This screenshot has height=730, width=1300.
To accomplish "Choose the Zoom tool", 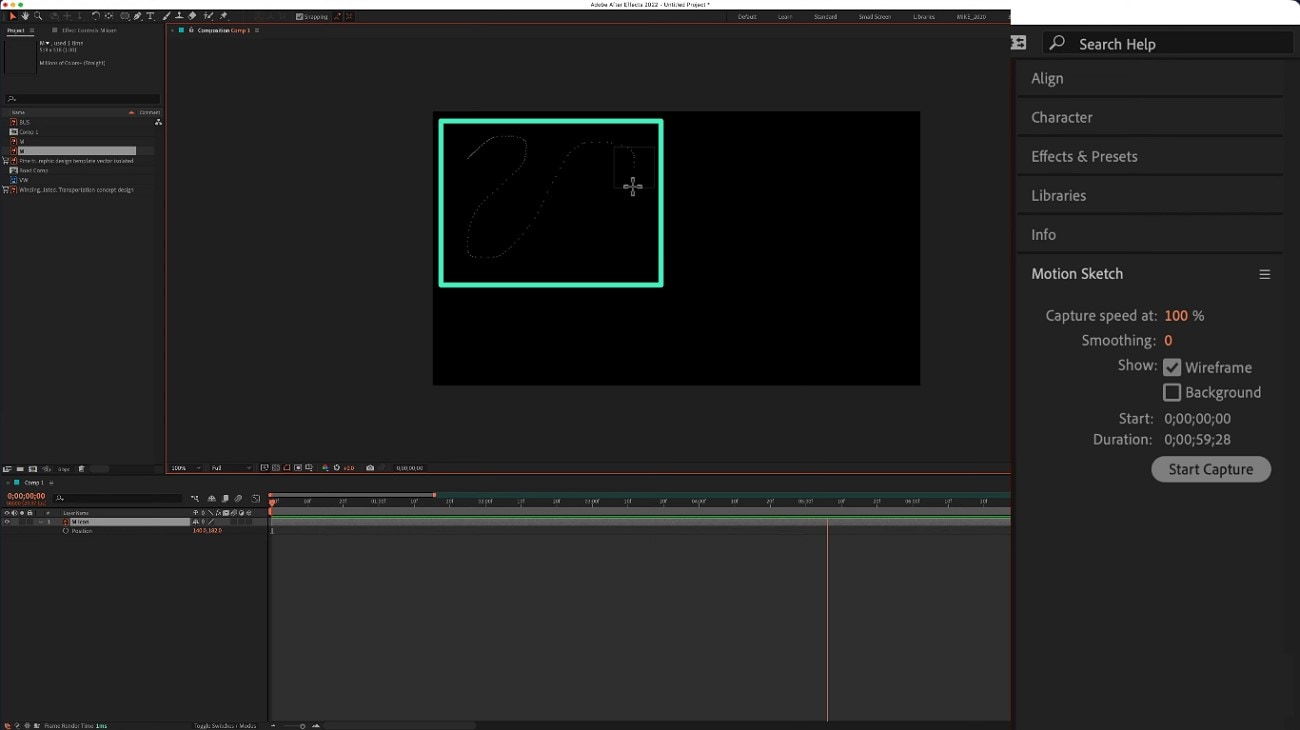I will click(x=38, y=16).
